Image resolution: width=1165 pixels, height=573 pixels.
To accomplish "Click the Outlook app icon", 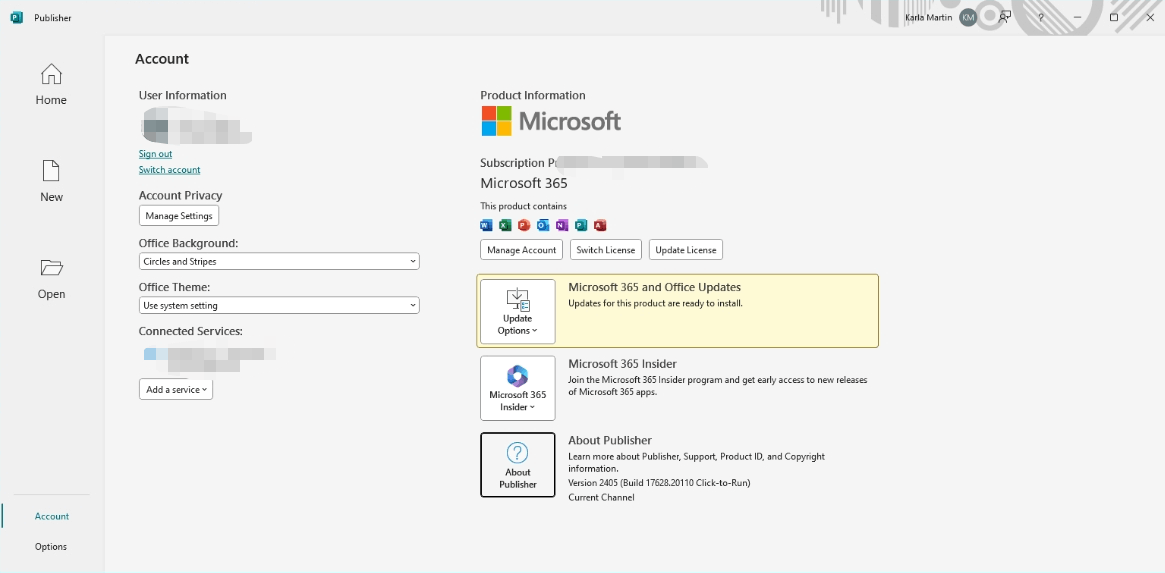I will (543, 225).
